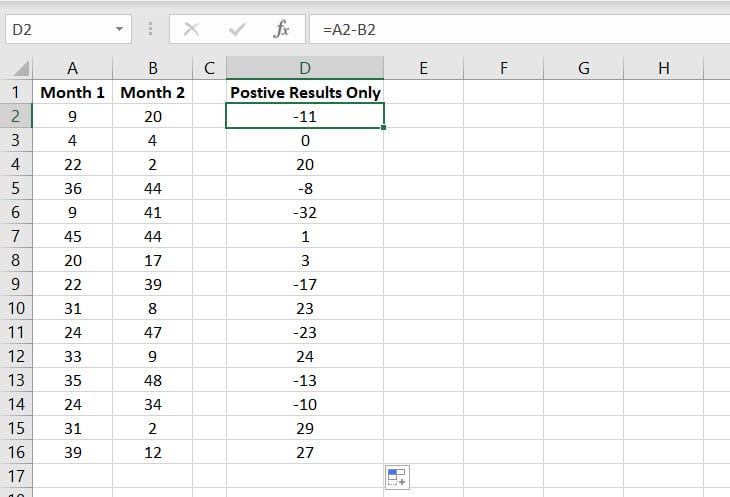Select column D header

tap(305, 68)
